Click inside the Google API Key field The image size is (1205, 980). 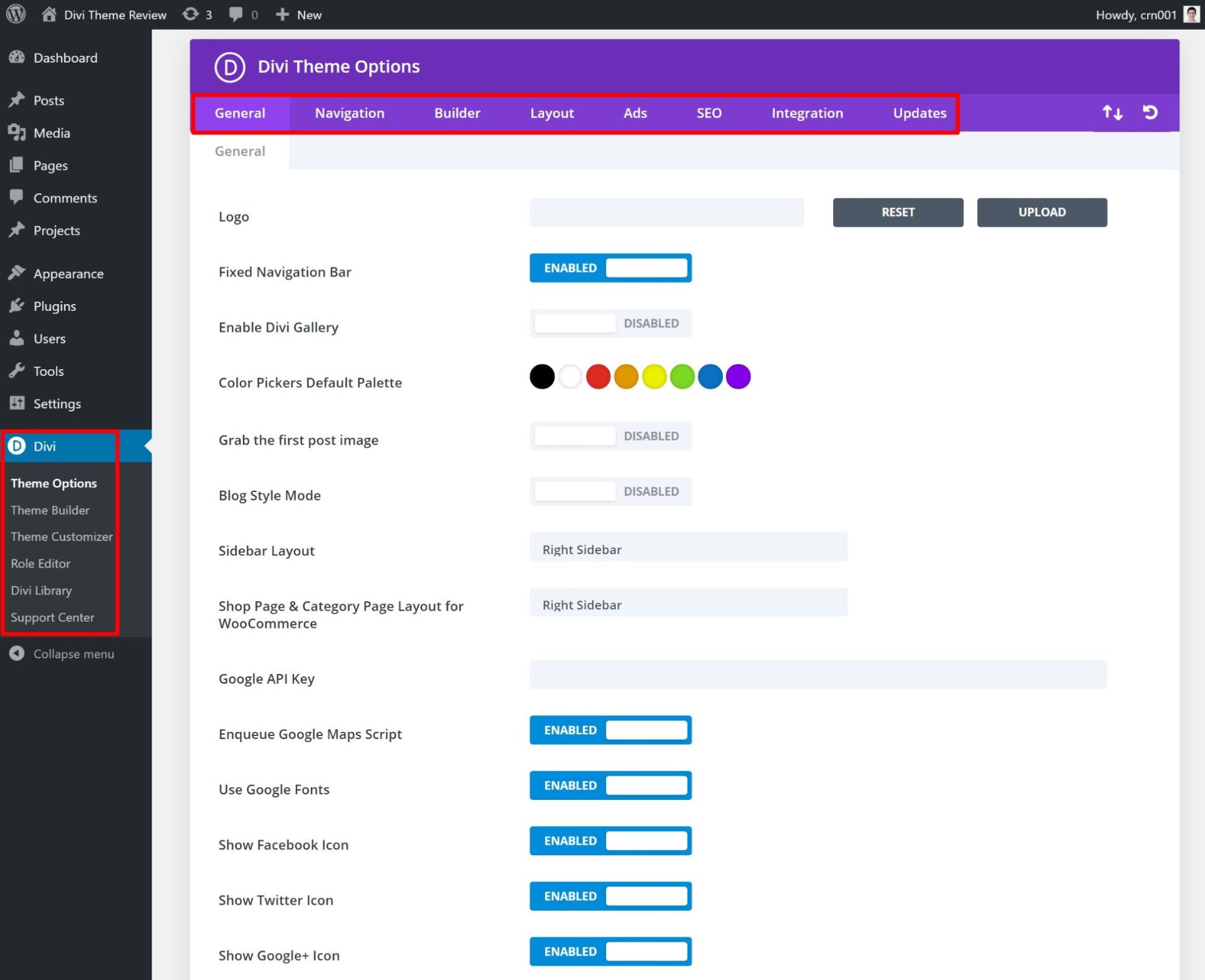pos(816,675)
